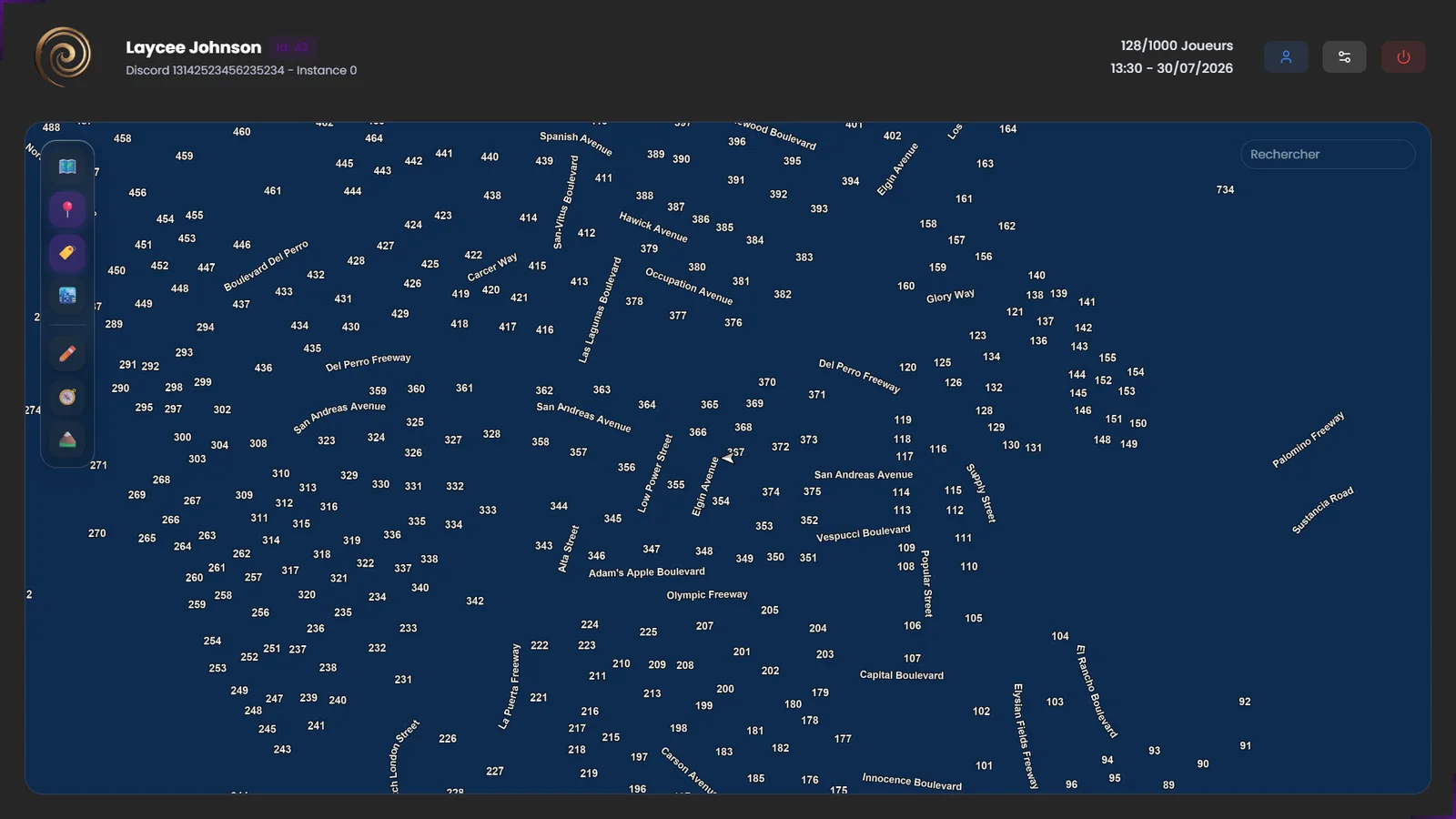Image resolution: width=1456 pixels, height=819 pixels.
Task: Open the blue user profile button
Action: click(1286, 56)
